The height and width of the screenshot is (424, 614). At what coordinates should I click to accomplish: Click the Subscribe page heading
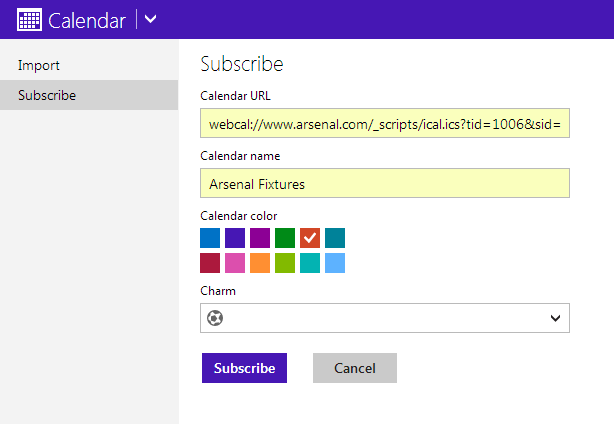point(242,64)
